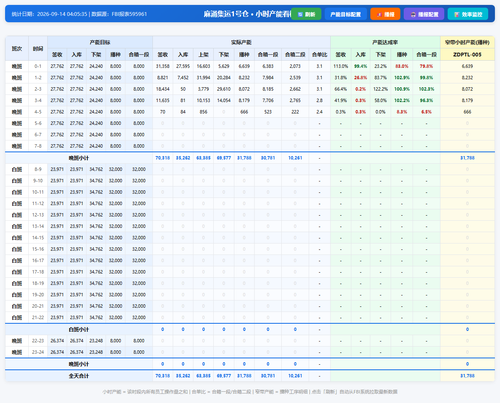Click the orange 播报 button
Image resolution: width=500 pixels, height=403 pixels.
(x=385, y=14)
